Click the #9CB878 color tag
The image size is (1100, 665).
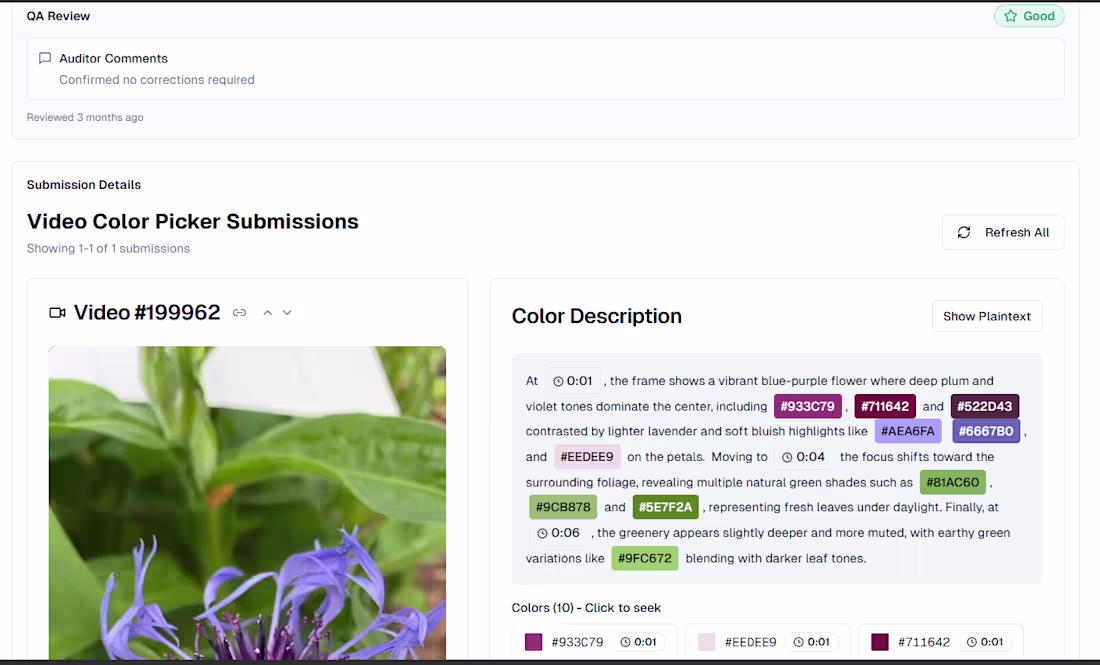coord(563,507)
